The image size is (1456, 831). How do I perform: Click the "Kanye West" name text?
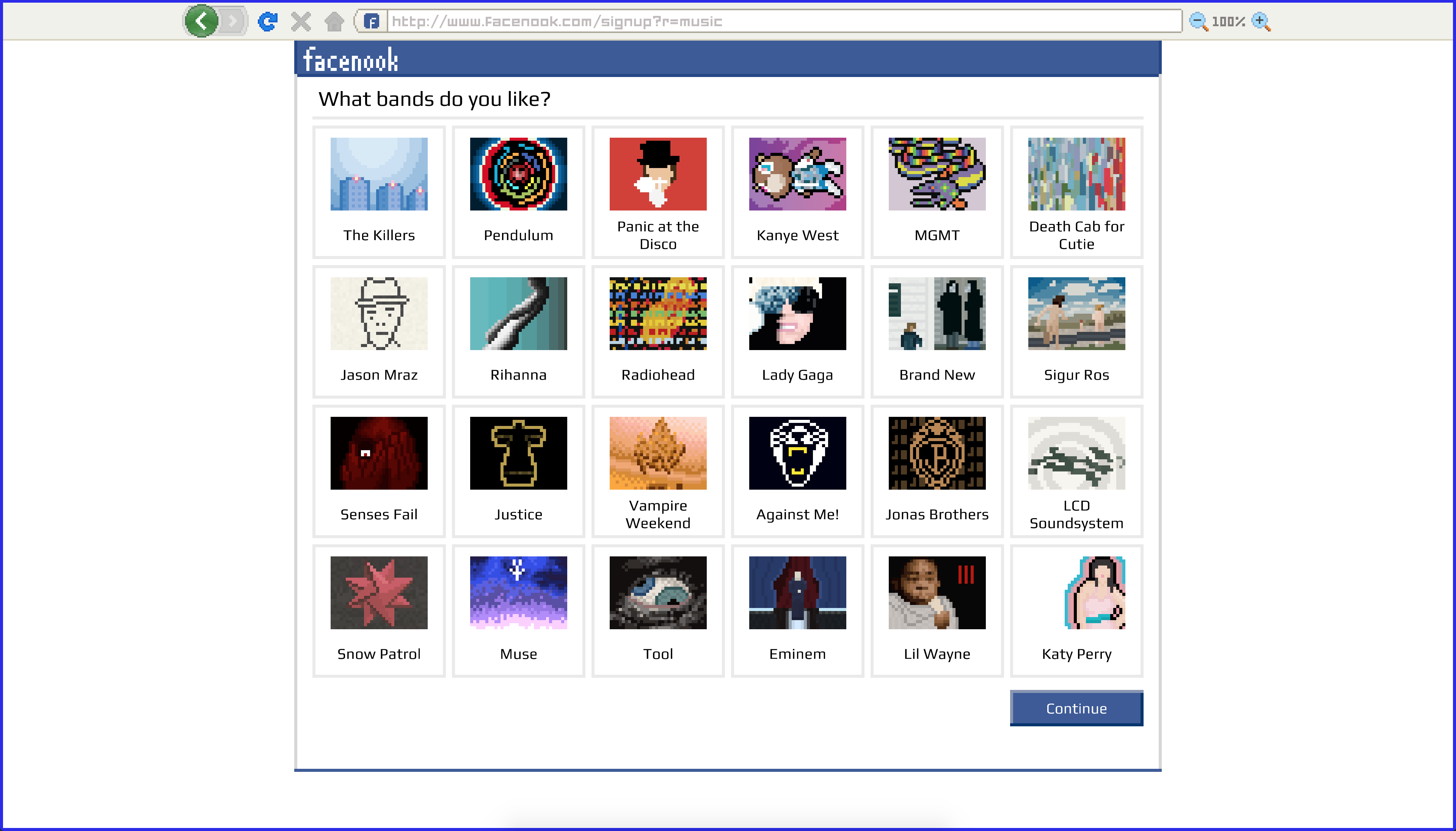point(798,236)
